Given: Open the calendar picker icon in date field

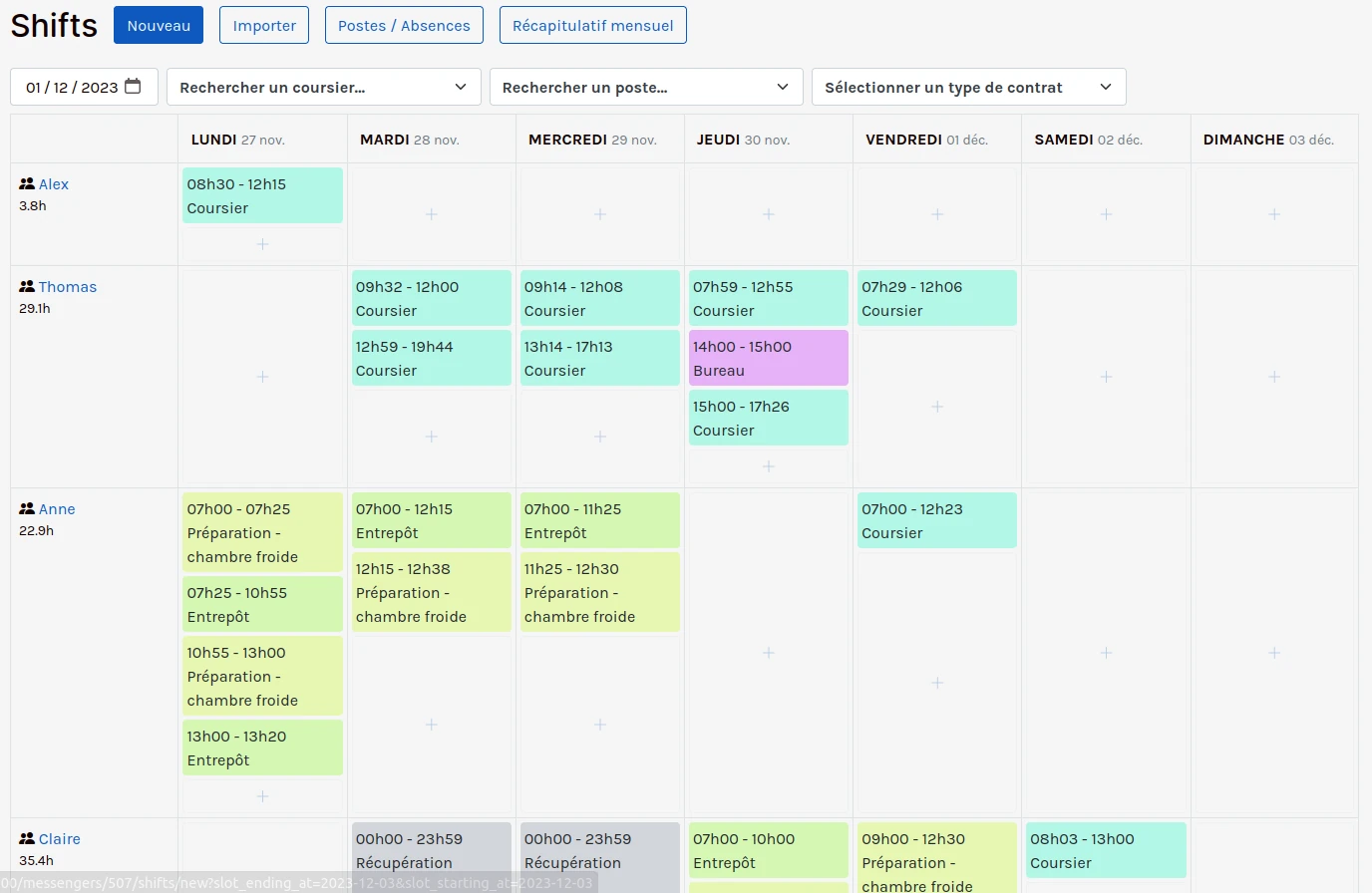Looking at the screenshot, I should point(133,87).
